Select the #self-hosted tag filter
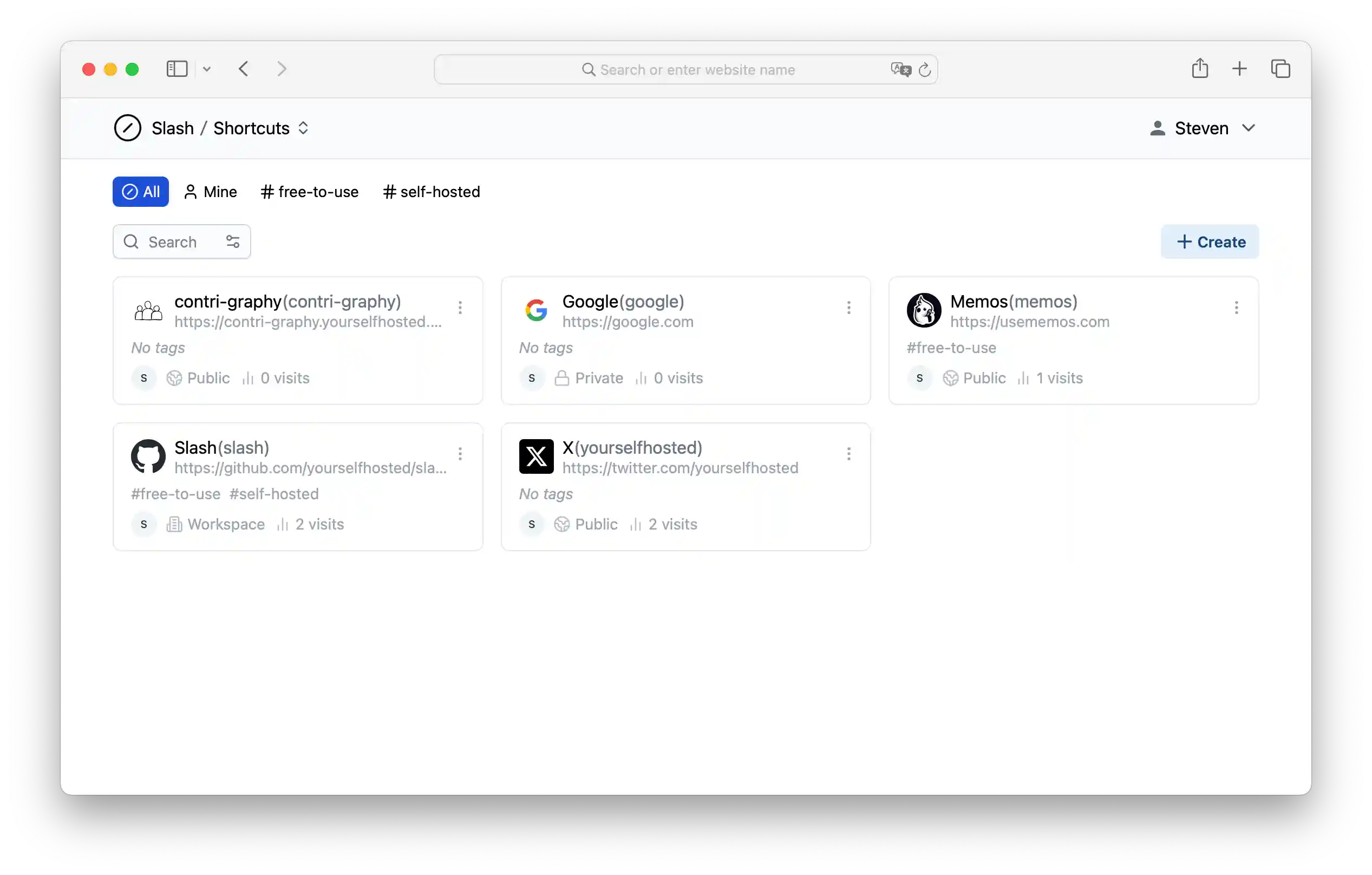The width and height of the screenshot is (1372, 875). (431, 192)
